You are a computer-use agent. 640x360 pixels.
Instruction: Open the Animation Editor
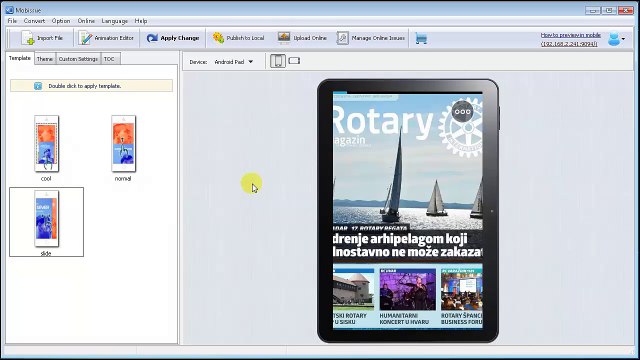coord(106,38)
